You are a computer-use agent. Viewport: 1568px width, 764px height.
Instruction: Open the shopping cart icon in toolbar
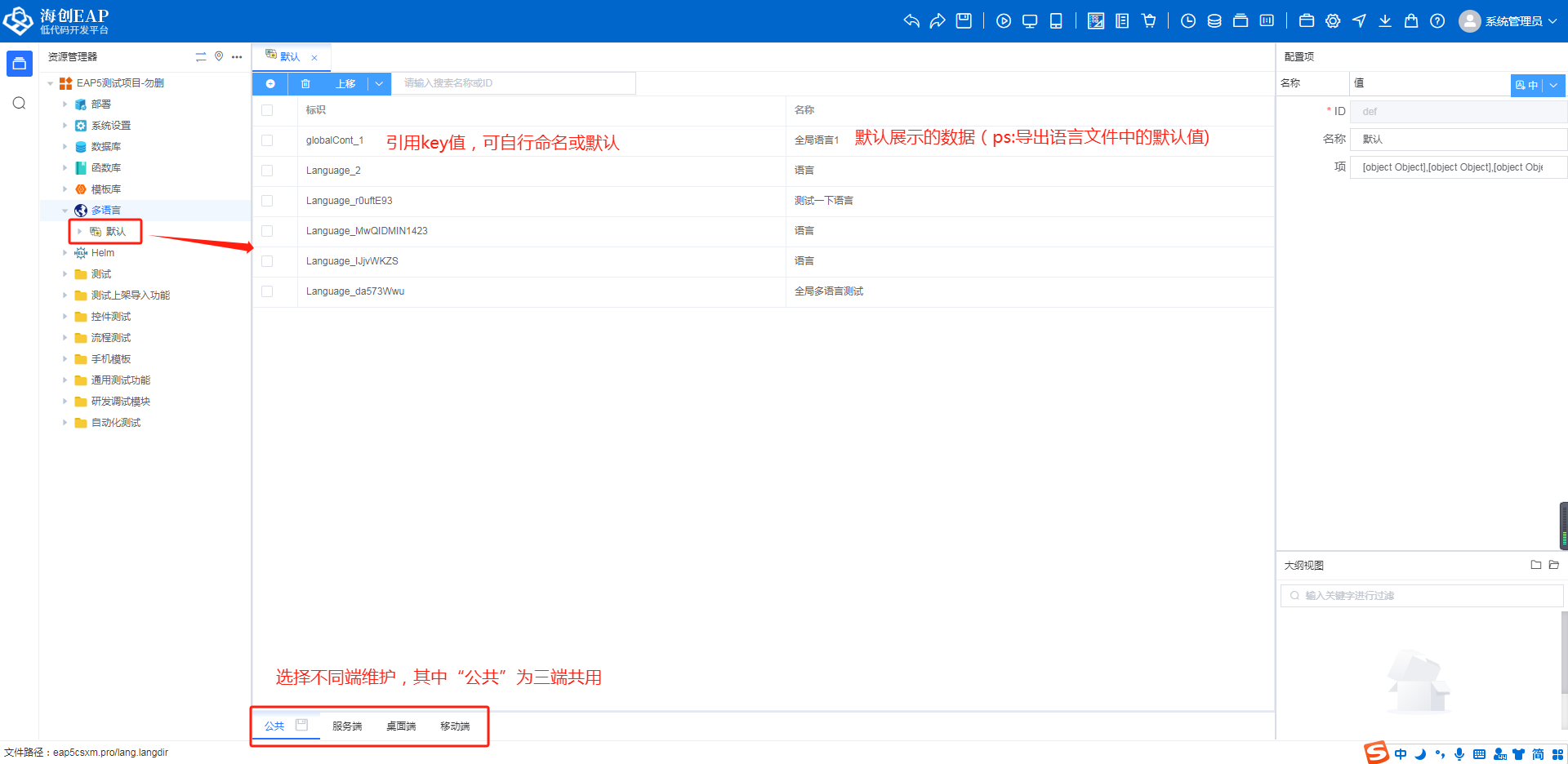pos(1149,21)
